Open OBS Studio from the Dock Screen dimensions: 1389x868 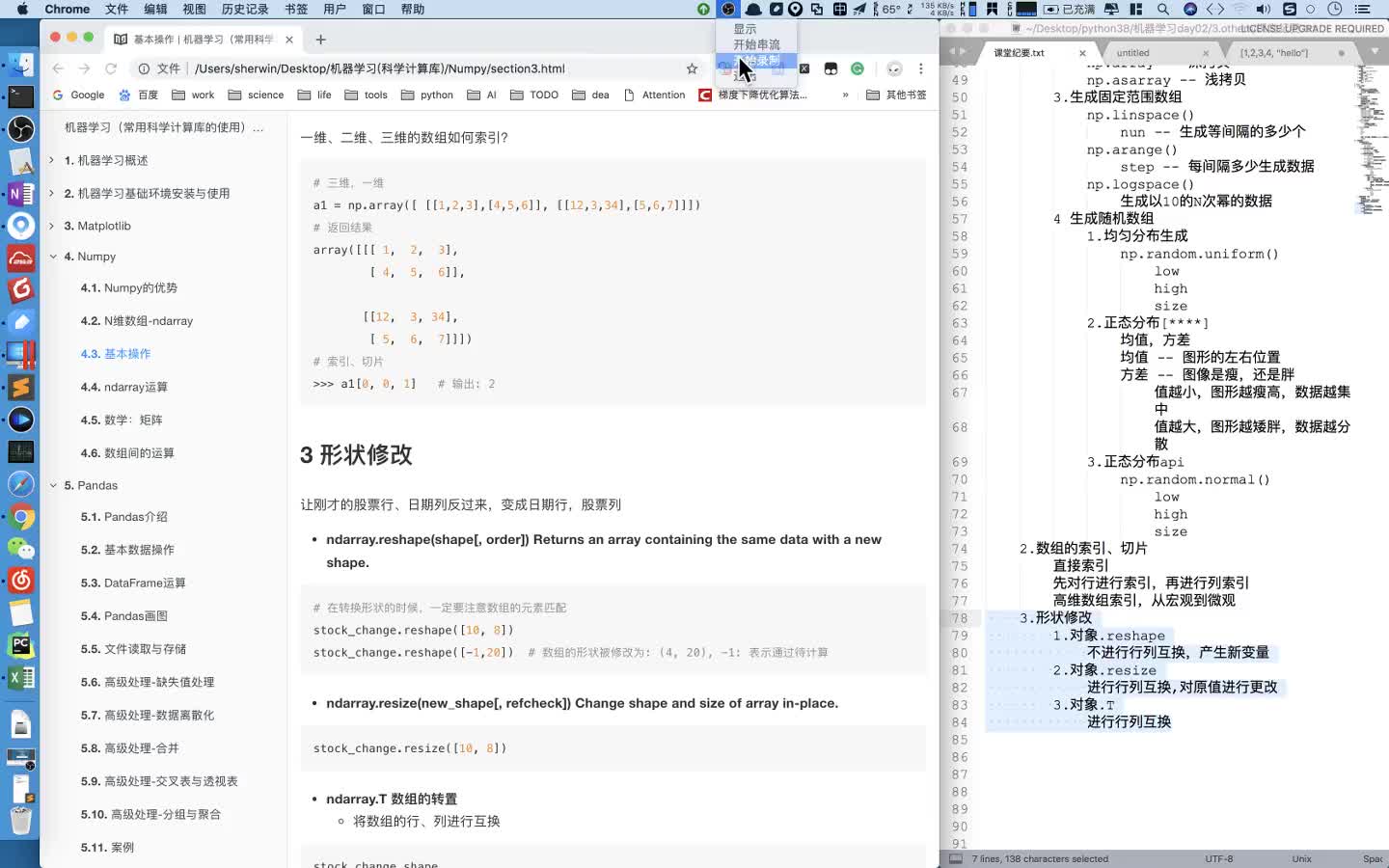(x=20, y=128)
